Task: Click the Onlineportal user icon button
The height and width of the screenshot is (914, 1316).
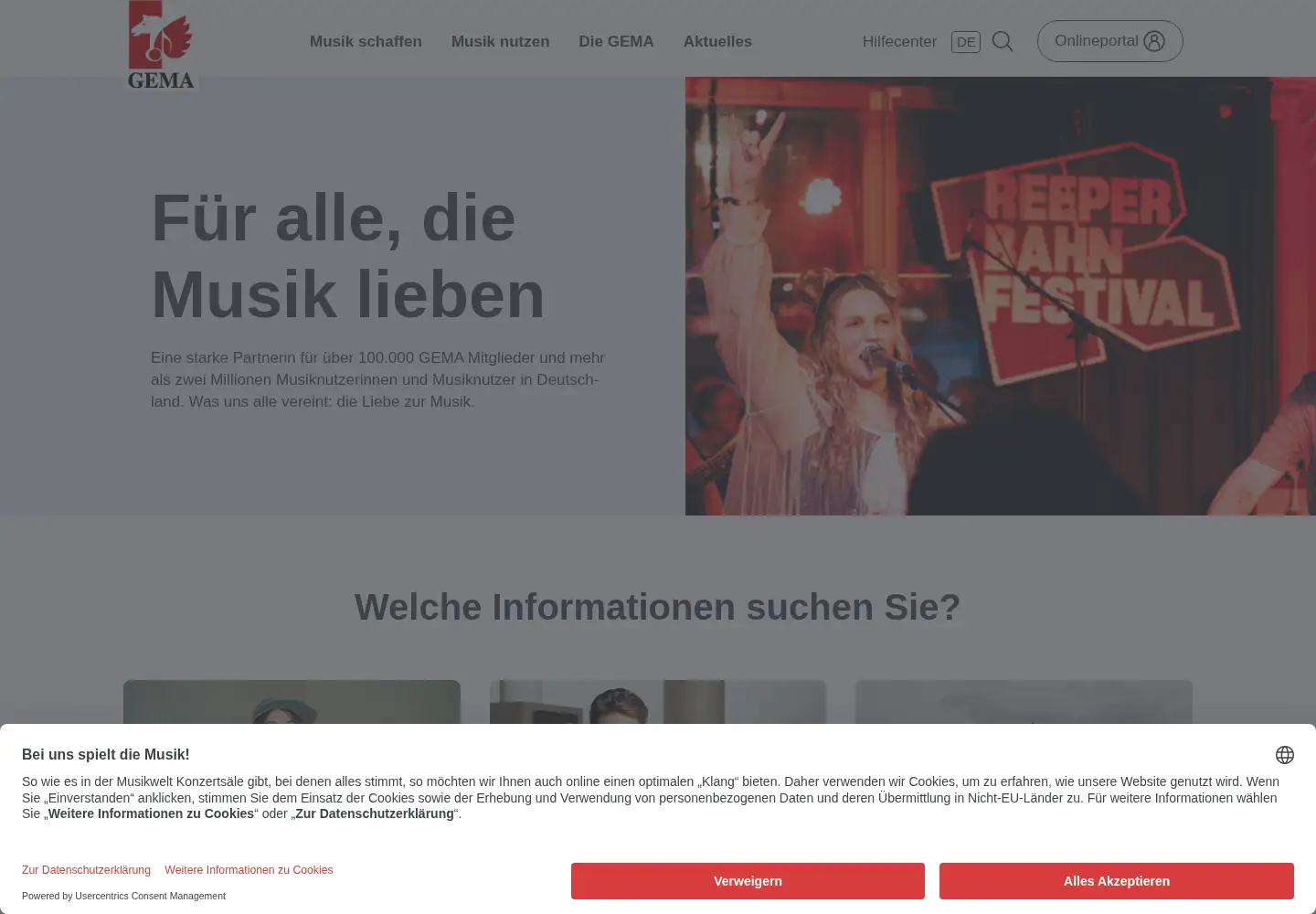Action: pyautogui.click(x=1109, y=41)
